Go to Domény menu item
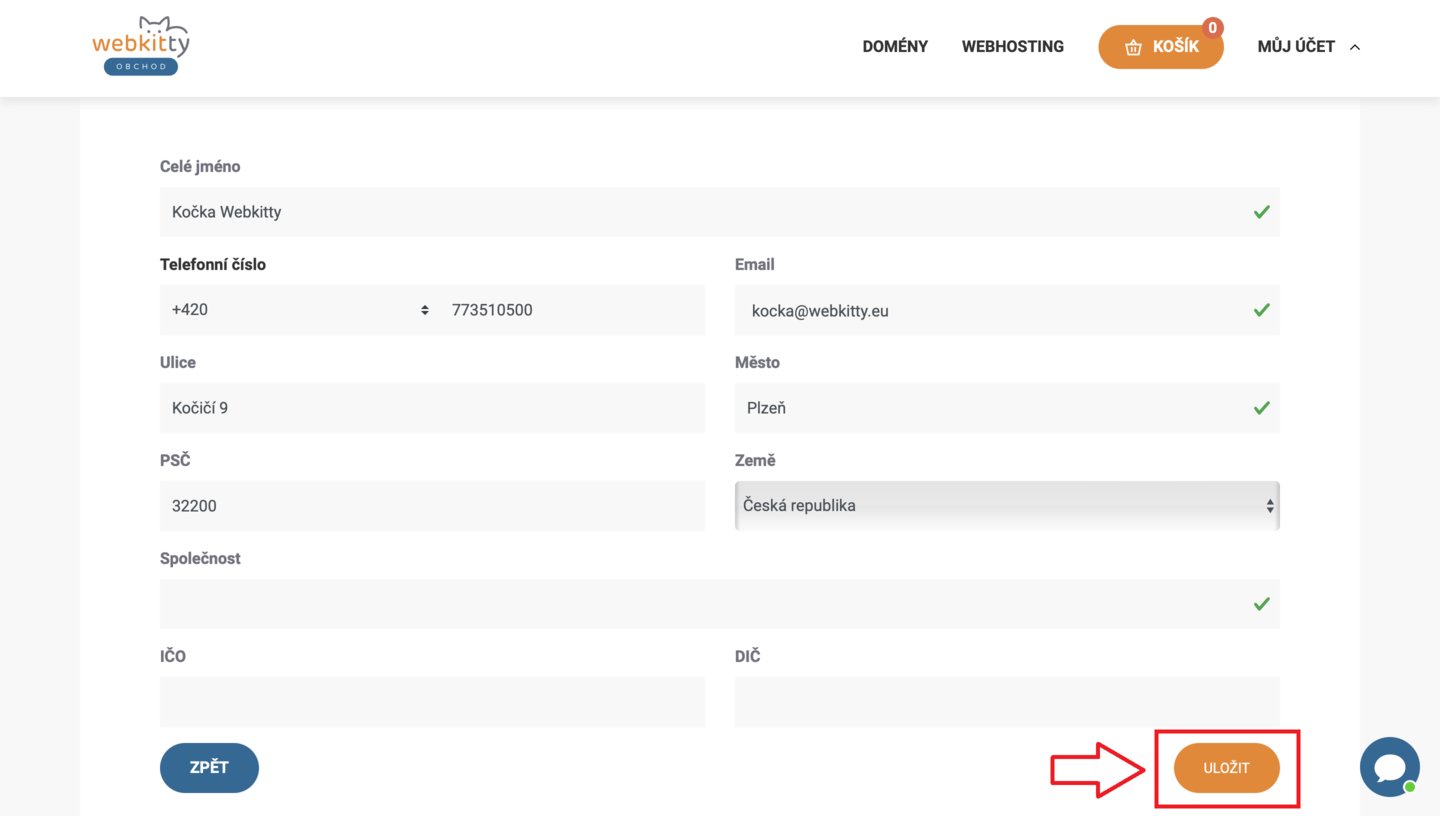Screen dimensions: 1440x816 895,47
